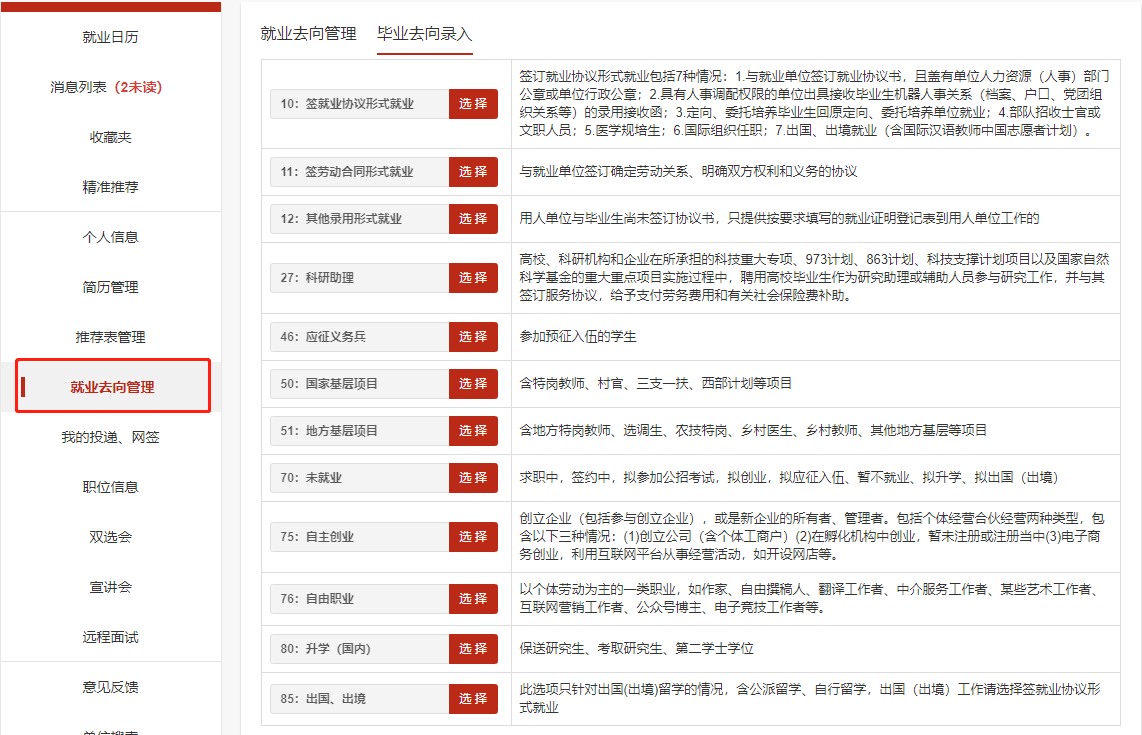The height and width of the screenshot is (735, 1142).
Task: Open 远程面试 sidebar entry
Action: coord(110,637)
